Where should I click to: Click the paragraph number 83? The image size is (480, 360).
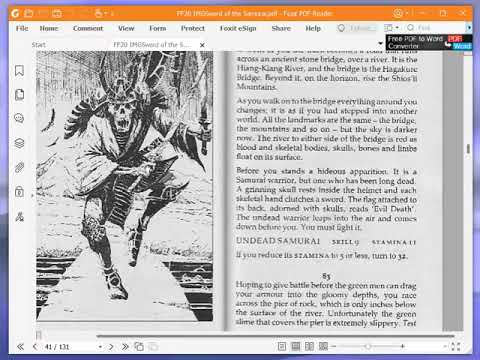tap(326, 276)
